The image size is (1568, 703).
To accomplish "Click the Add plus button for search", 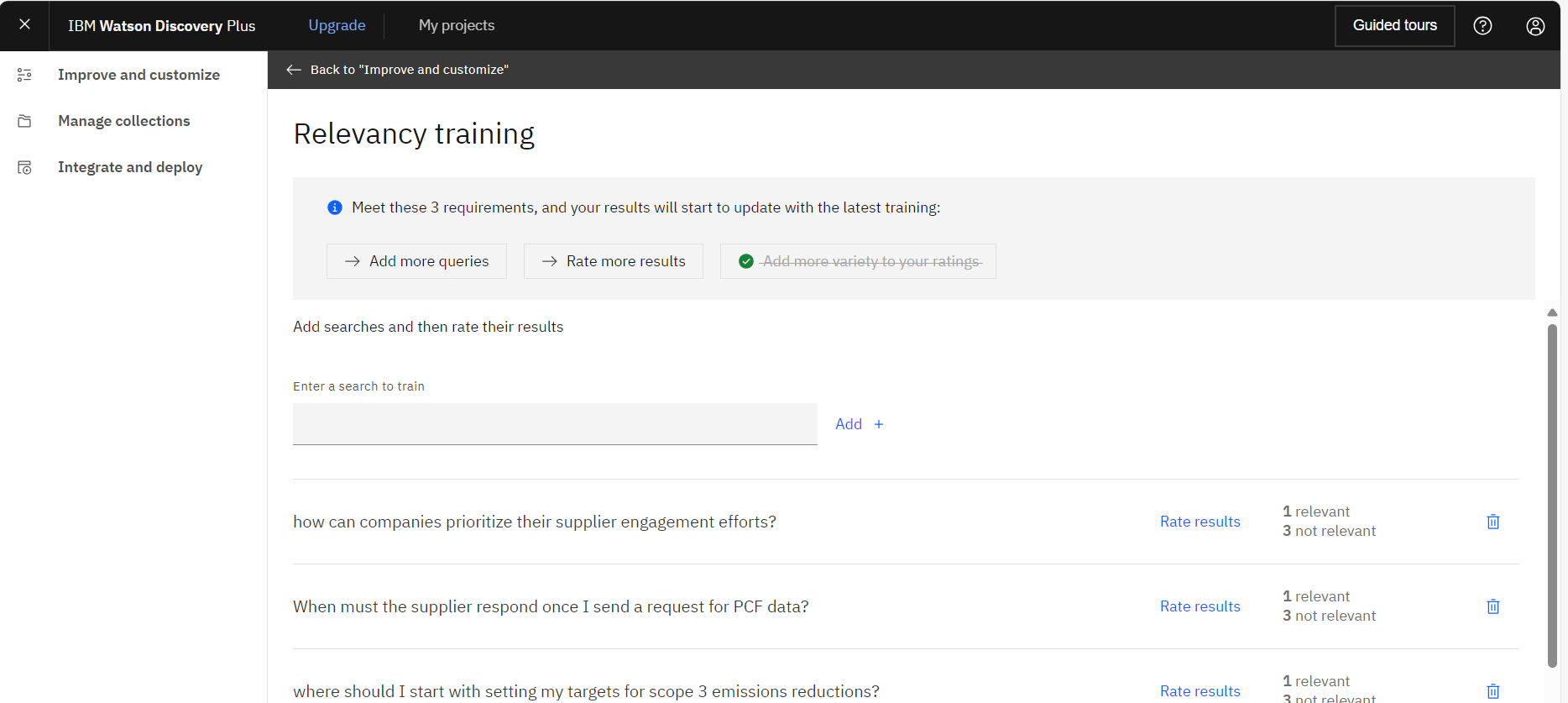I will 860,424.
